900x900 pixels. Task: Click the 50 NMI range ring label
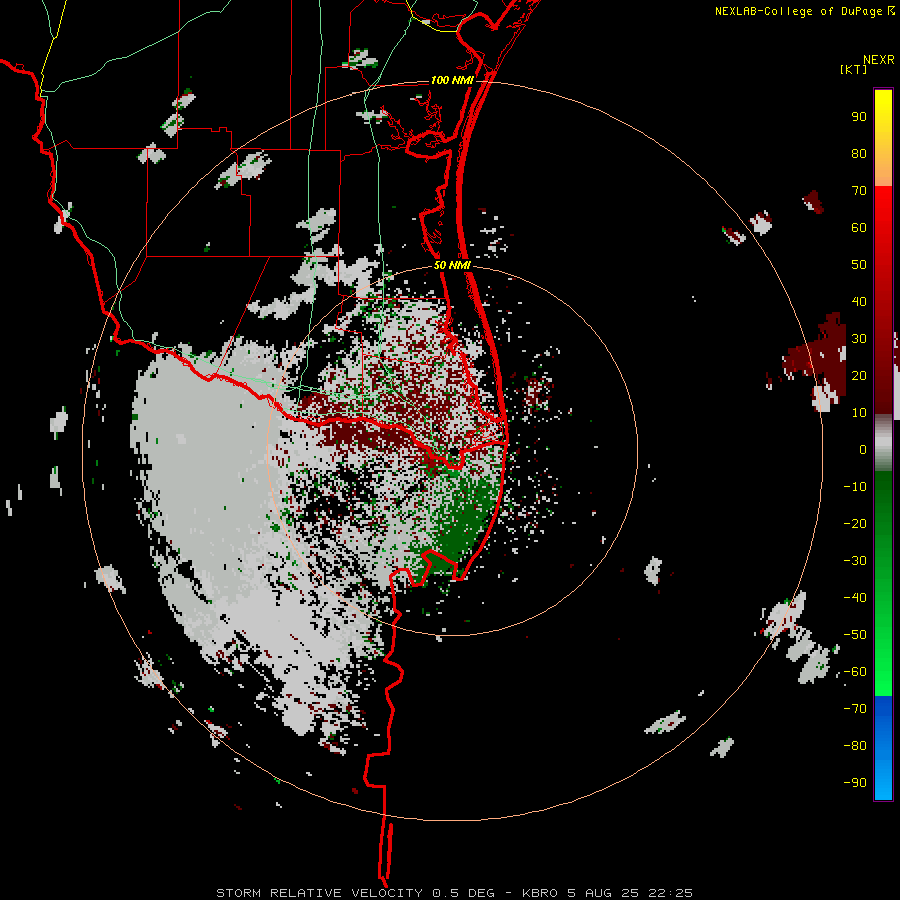pyautogui.click(x=452, y=265)
